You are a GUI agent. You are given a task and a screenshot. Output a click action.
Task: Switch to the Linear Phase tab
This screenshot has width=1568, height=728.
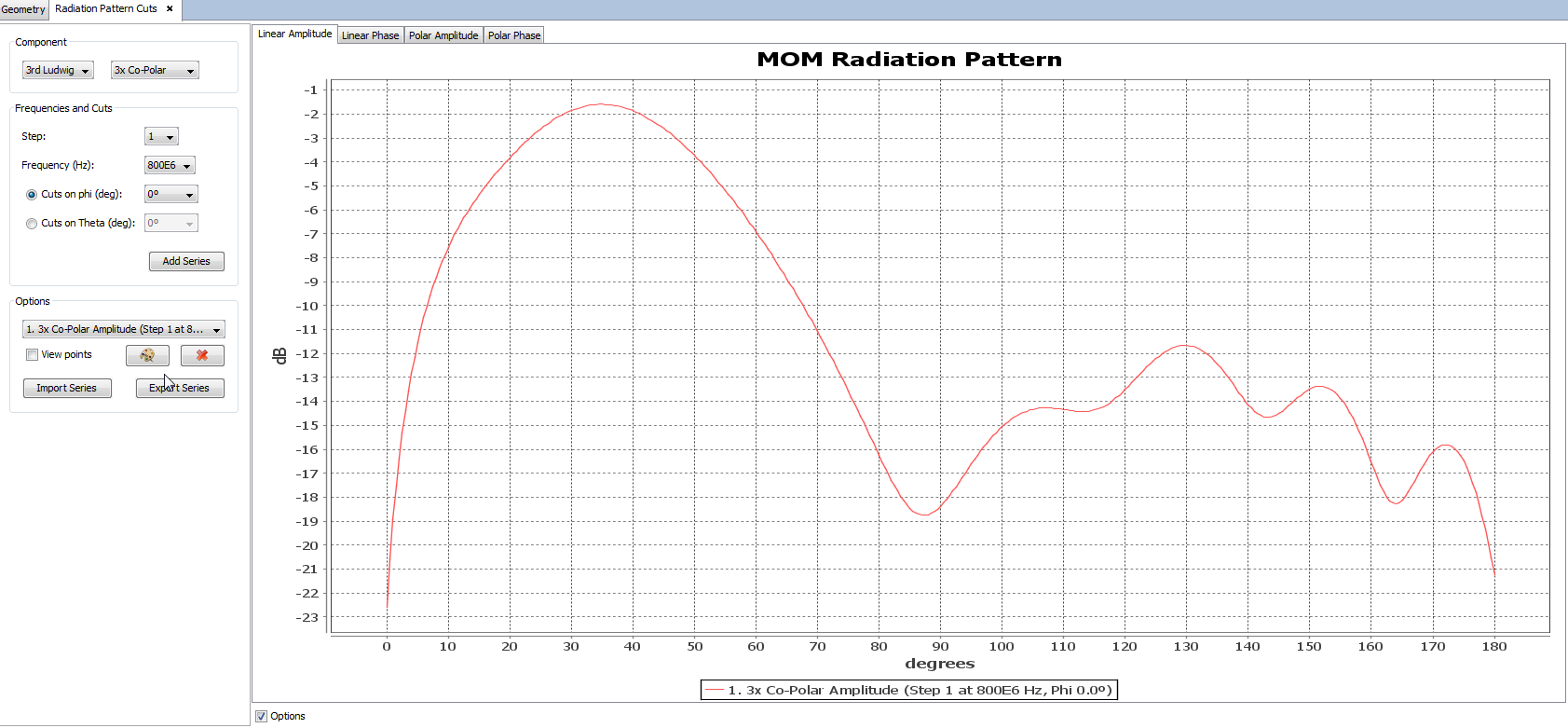(x=370, y=35)
